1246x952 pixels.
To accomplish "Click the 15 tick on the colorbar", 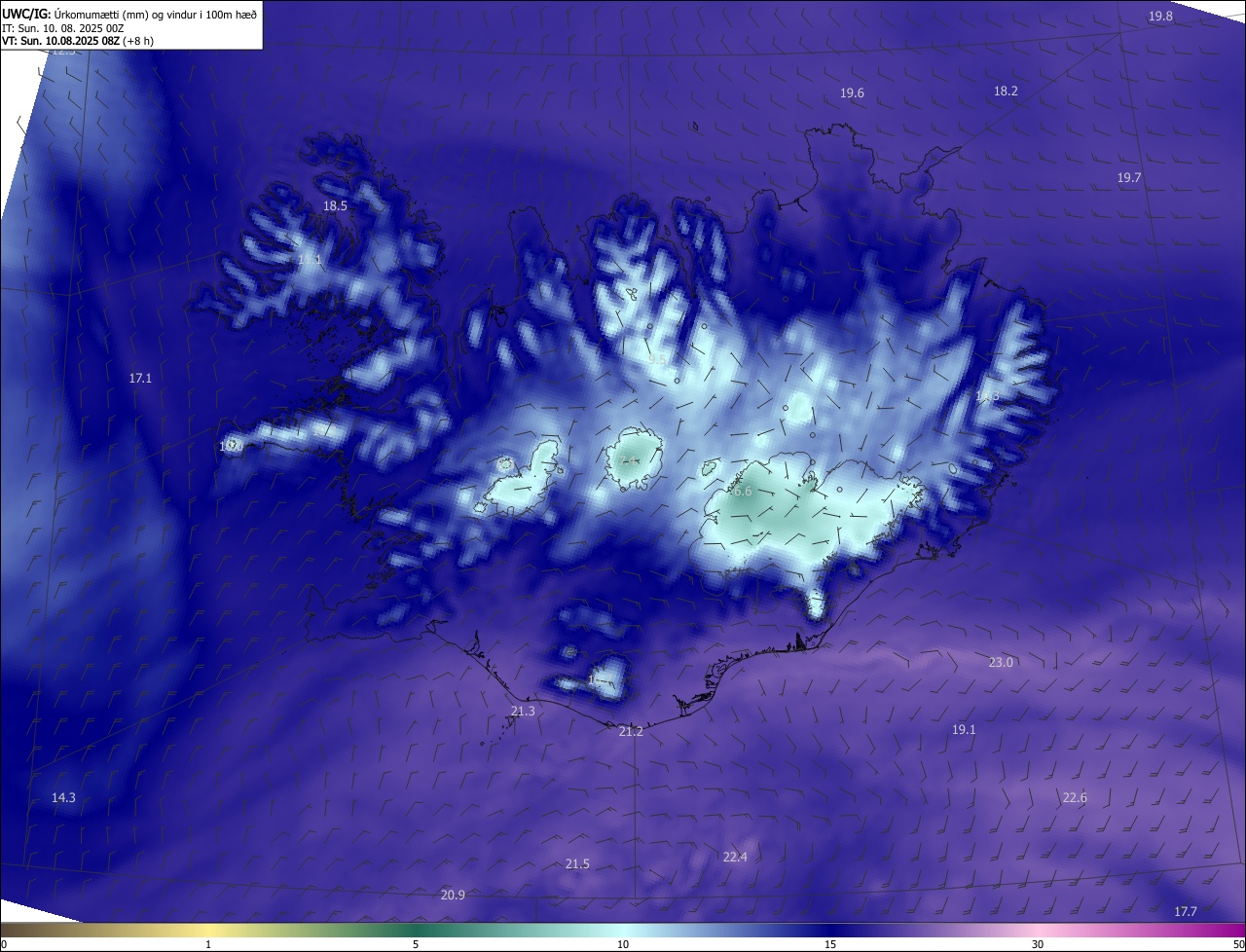I will point(830,944).
